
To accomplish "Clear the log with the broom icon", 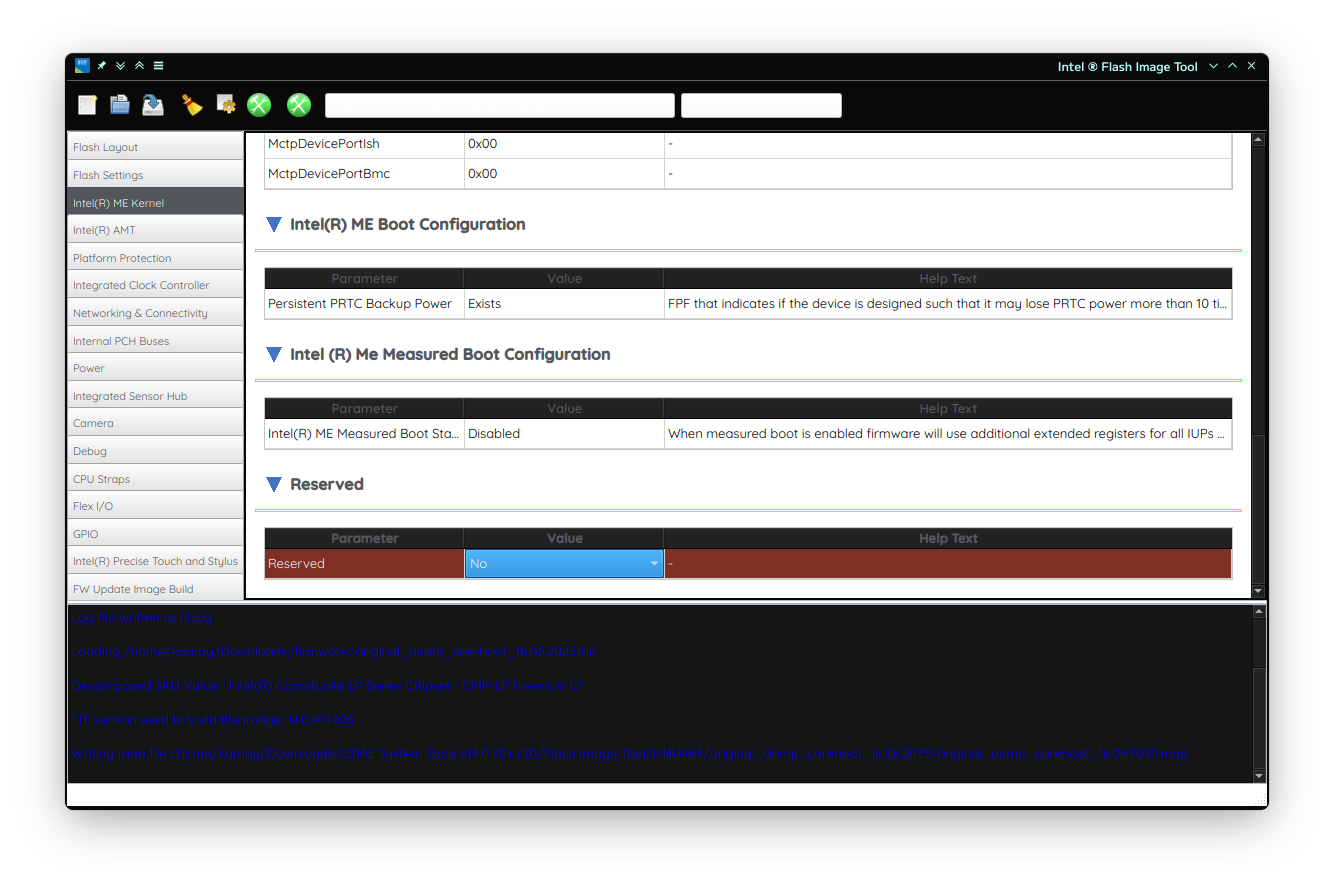I will tap(192, 105).
